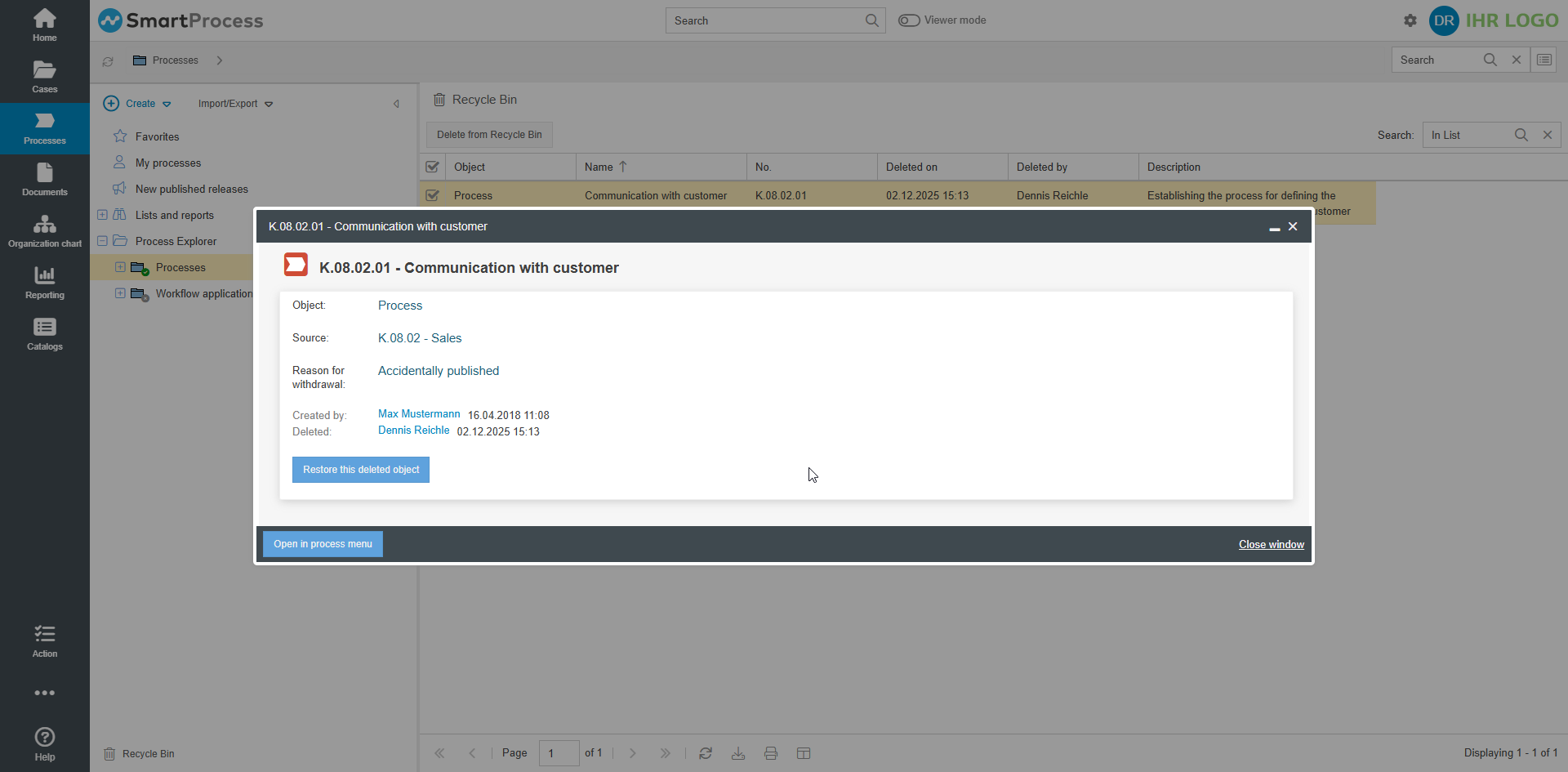
Task: Click the Object column header
Action: coord(510,167)
